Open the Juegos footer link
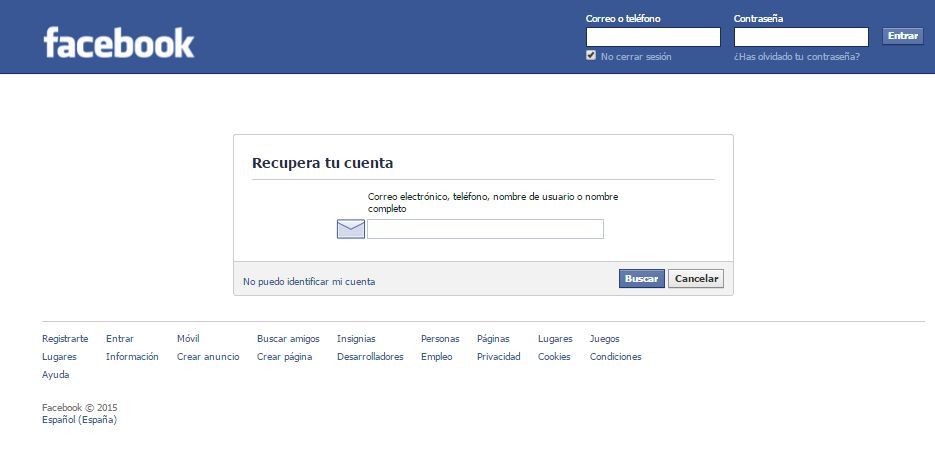Image resolution: width=935 pixels, height=461 pixels. (605, 339)
